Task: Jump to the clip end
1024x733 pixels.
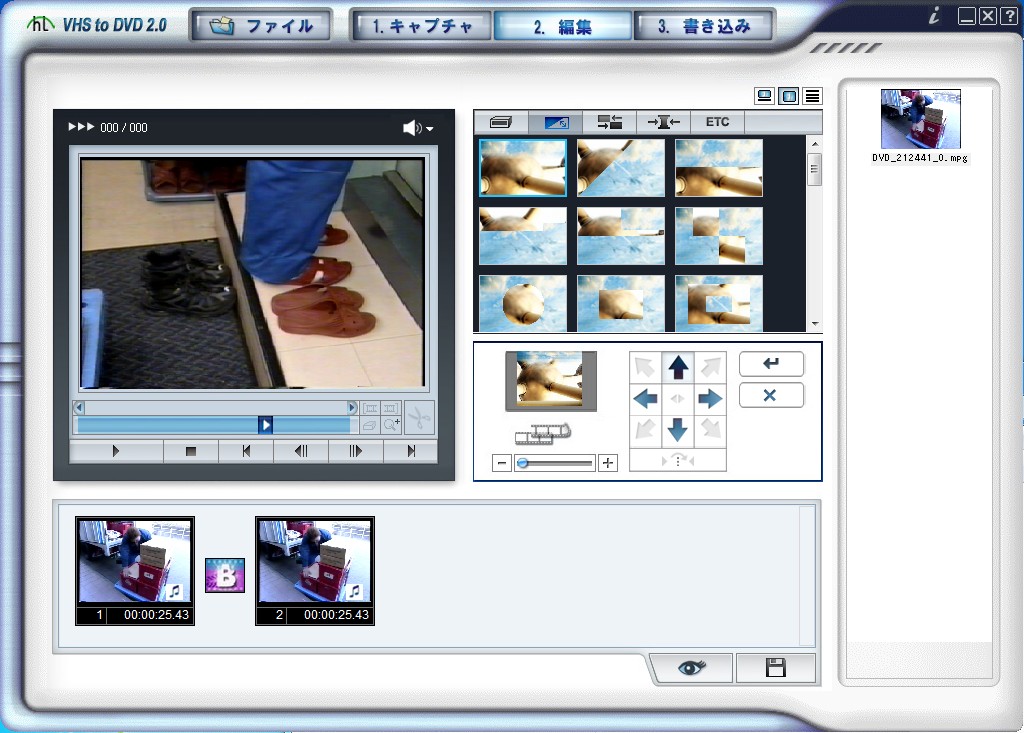Action: 411,451
